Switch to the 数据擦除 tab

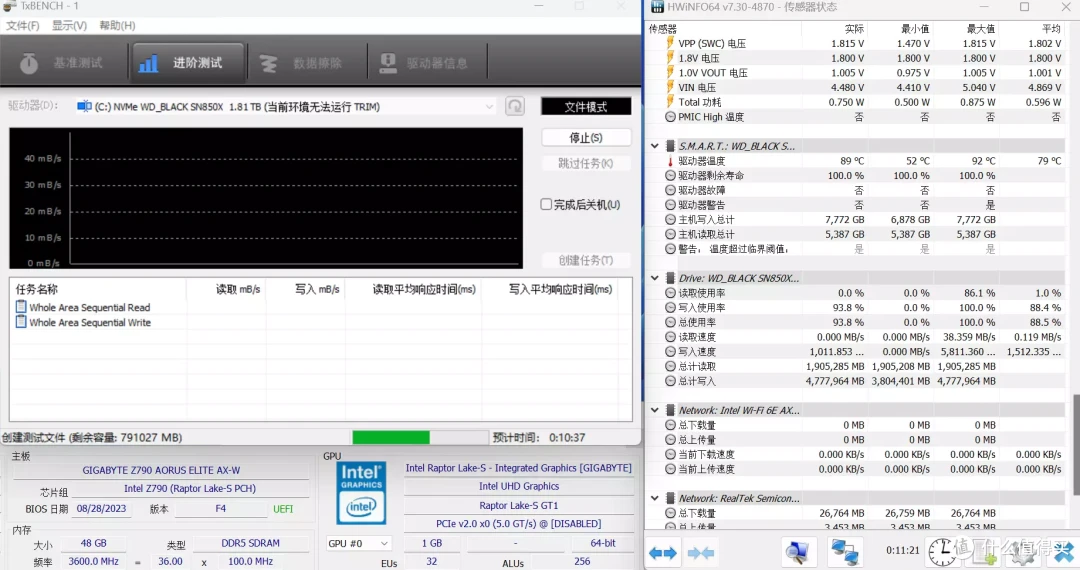point(305,63)
